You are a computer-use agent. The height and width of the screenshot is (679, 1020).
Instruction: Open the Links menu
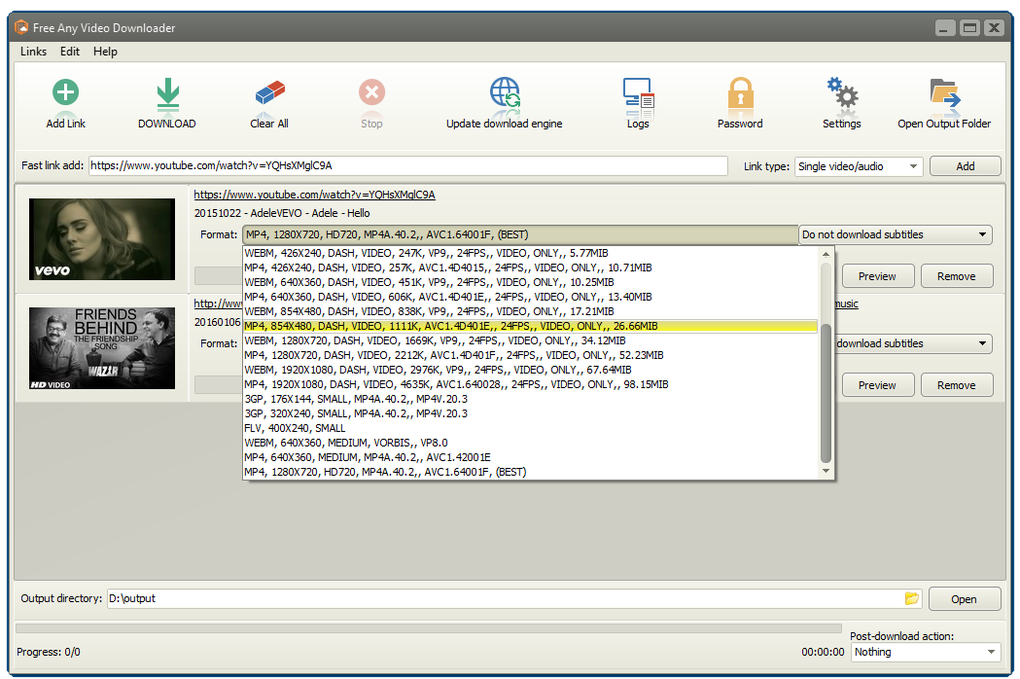pos(33,51)
